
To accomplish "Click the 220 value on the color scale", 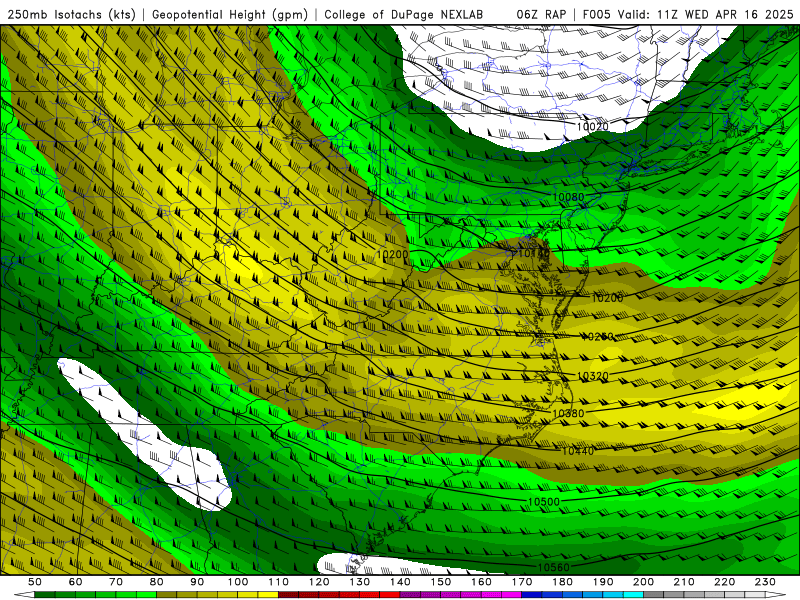I will point(724,582).
